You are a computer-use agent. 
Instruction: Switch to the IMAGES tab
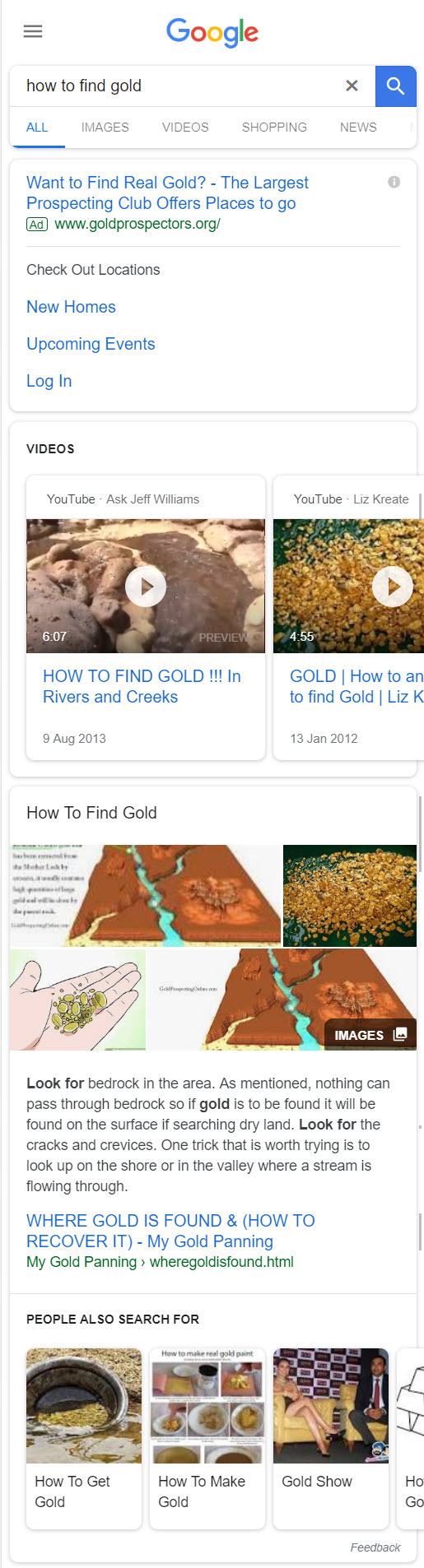click(105, 128)
